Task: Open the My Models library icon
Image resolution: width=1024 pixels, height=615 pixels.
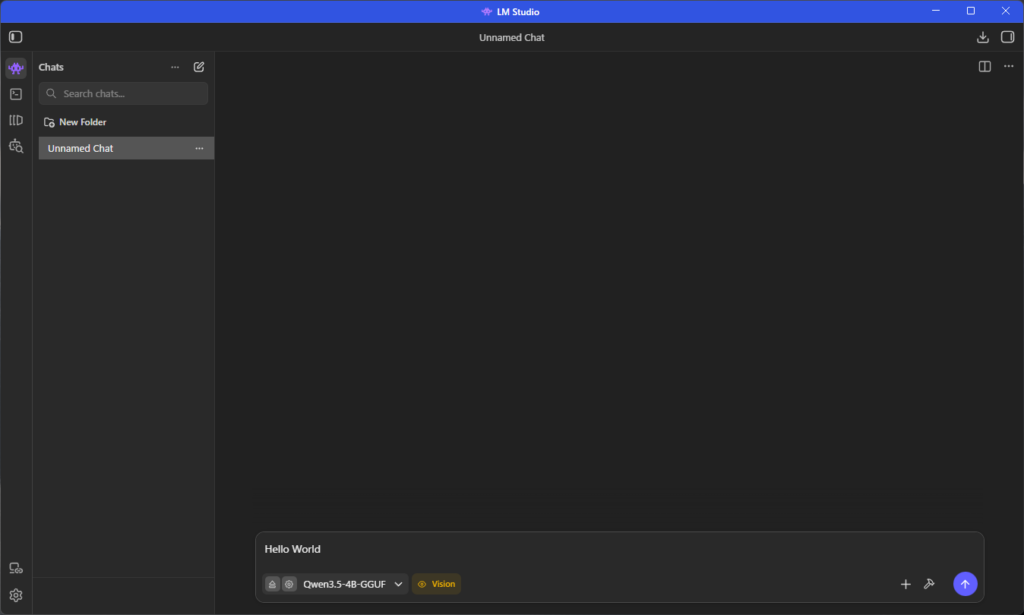Action: coord(15,120)
